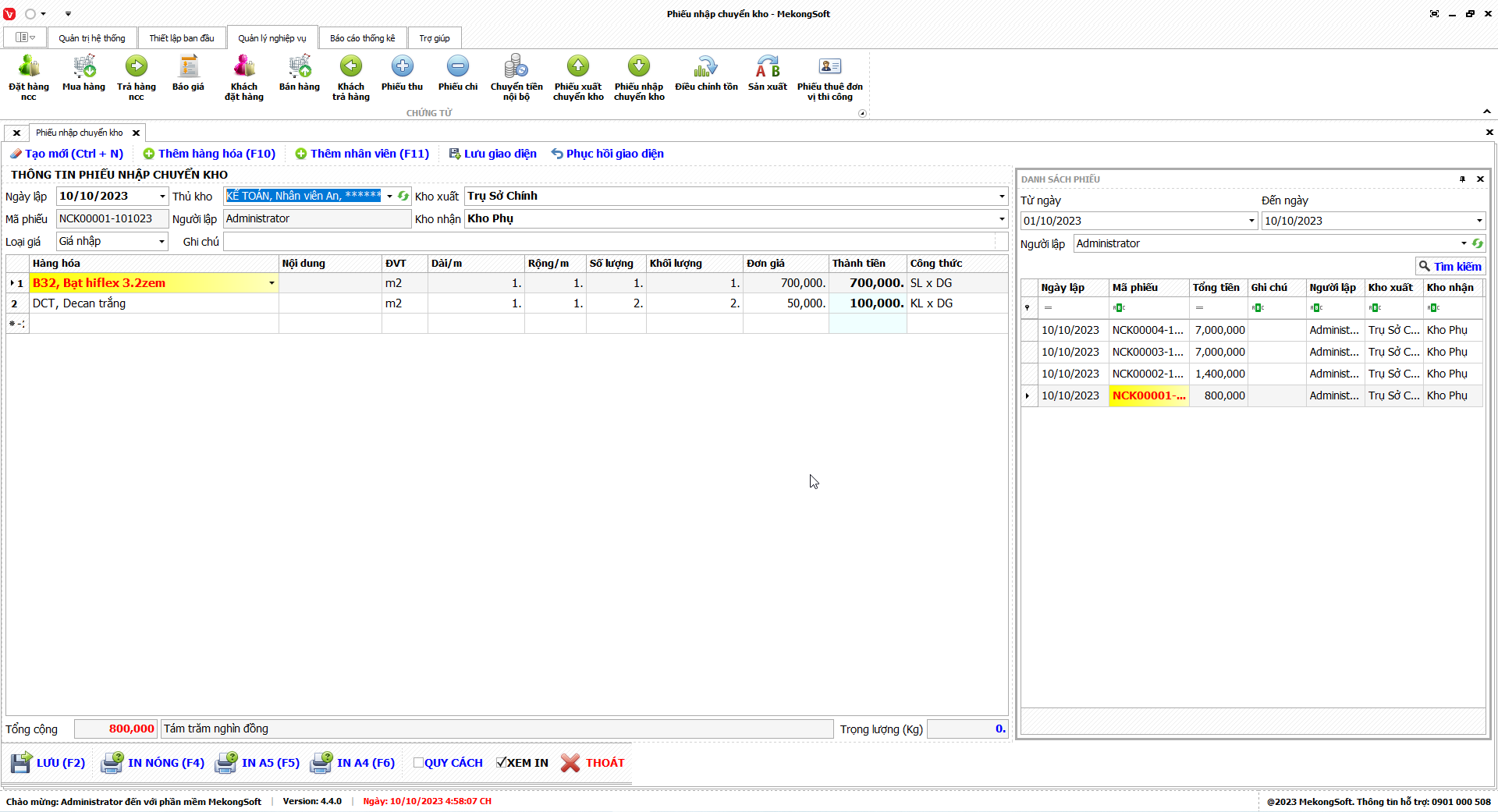The image size is (1498, 812).
Task: Click refresh icon next to Thủ kho
Action: (403, 197)
